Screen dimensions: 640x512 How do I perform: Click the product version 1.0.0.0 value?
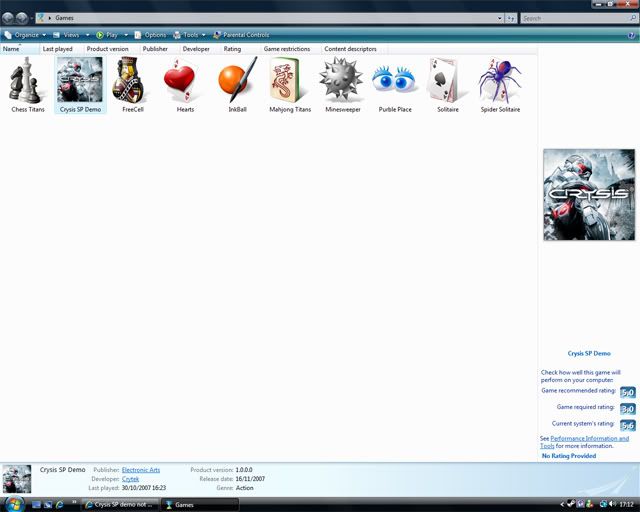[244, 470]
